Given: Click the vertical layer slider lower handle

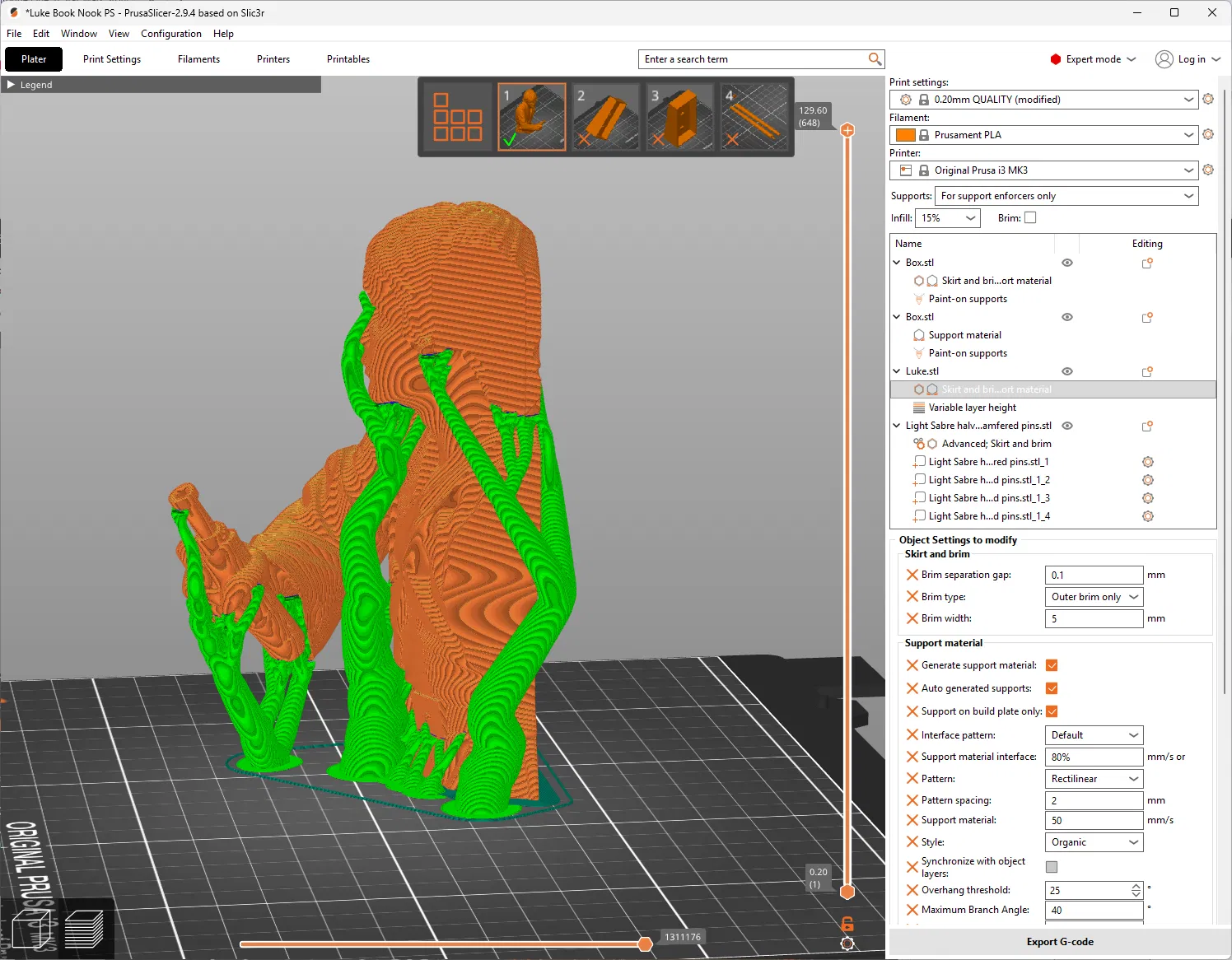Looking at the screenshot, I should click(x=847, y=892).
